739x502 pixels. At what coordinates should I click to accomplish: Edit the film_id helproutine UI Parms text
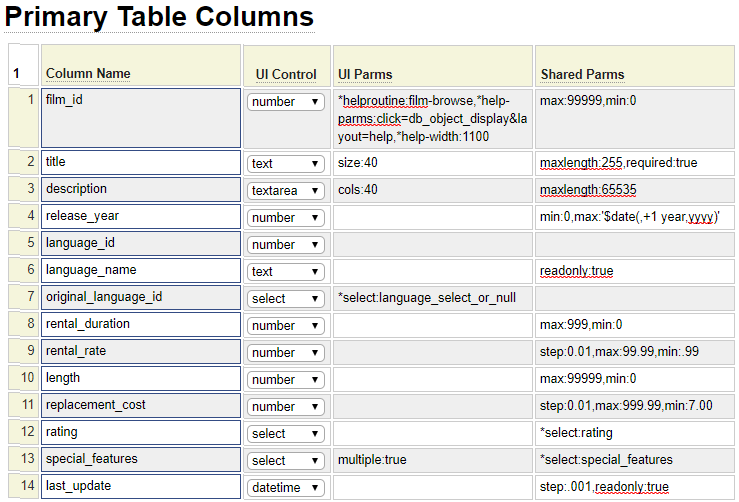pyautogui.click(x=432, y=118)
